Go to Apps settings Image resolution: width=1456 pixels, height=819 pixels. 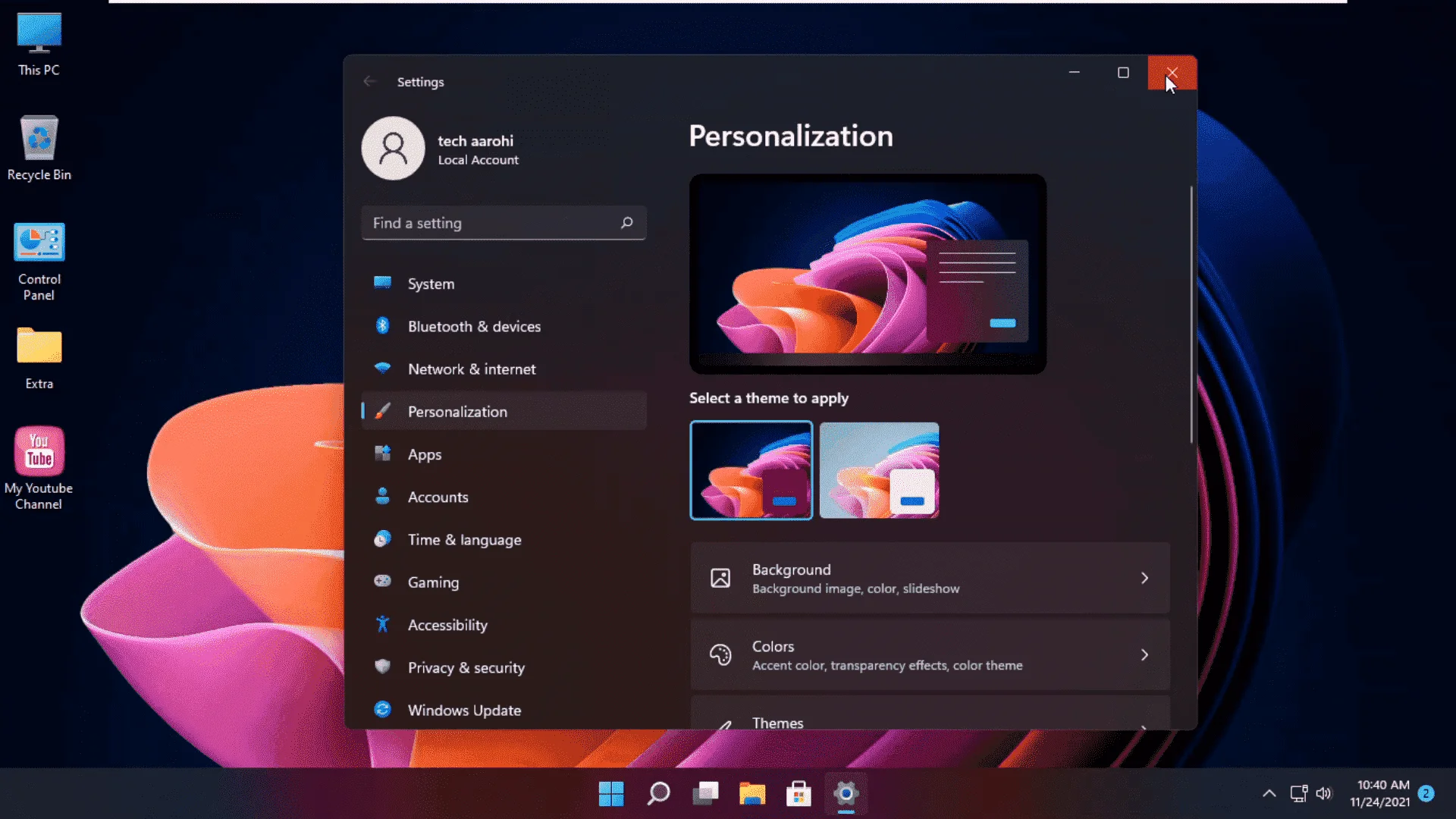504,454
